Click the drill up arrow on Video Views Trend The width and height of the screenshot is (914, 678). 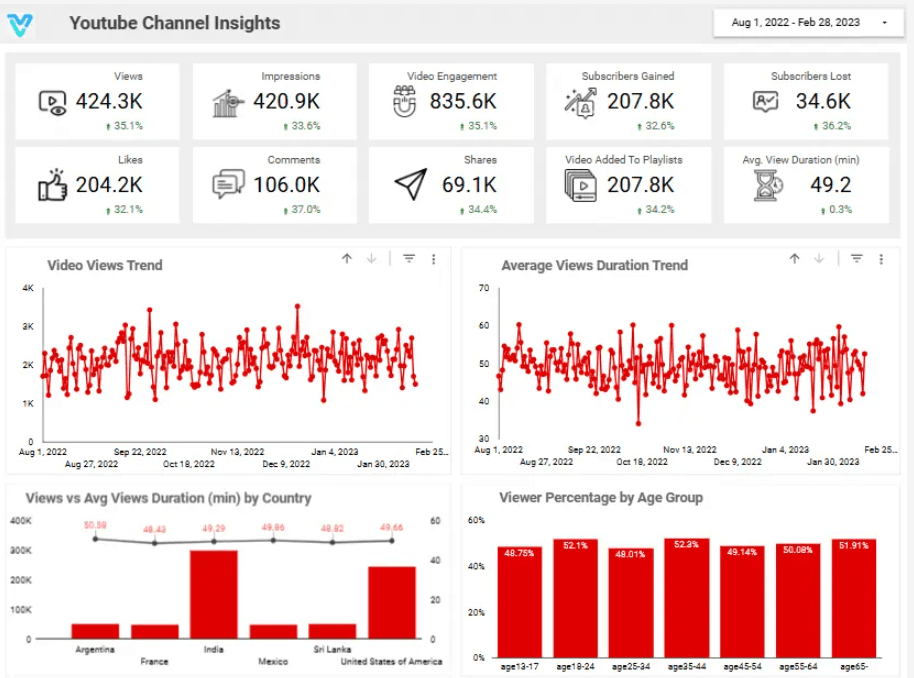[347, 257]
